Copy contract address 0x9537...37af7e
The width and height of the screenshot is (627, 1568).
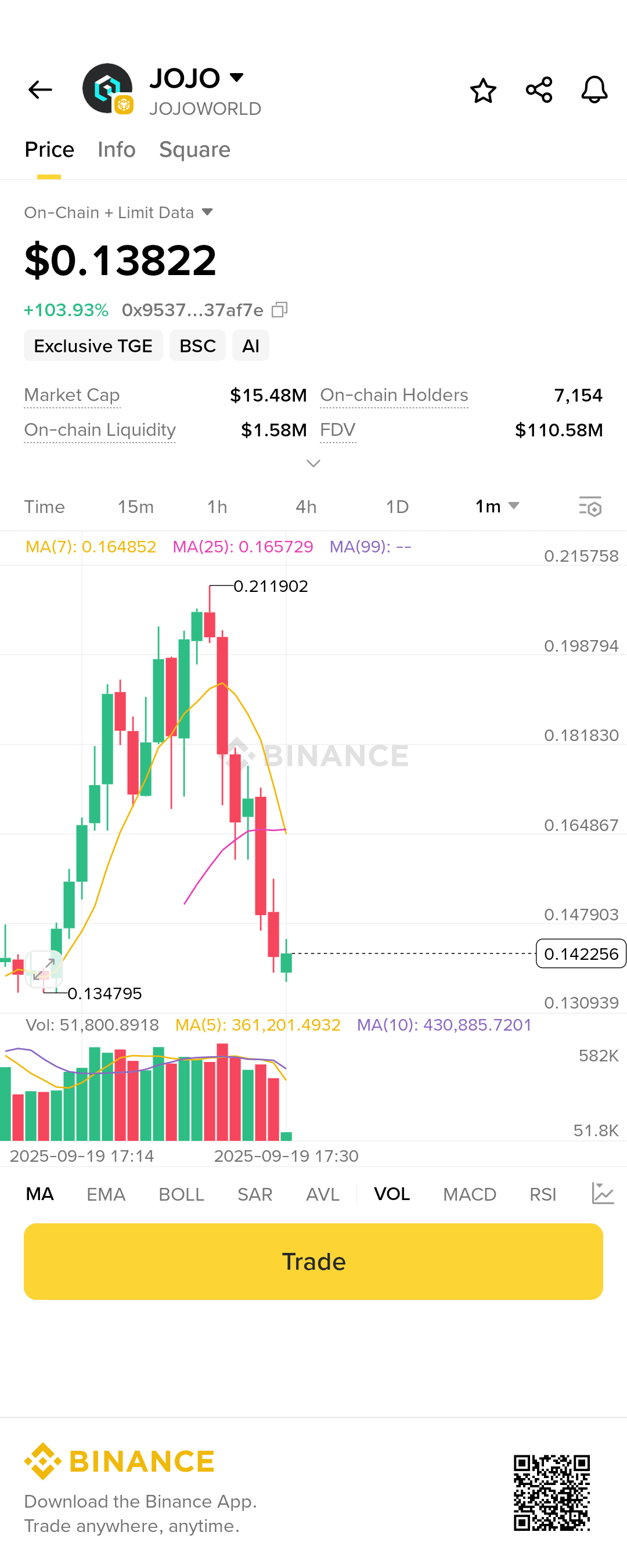[x=279, y=310]
